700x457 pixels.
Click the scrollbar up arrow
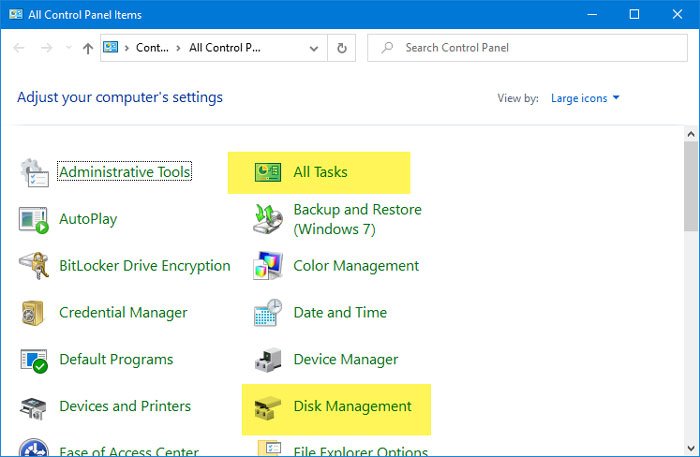click(x=691, y=133)
